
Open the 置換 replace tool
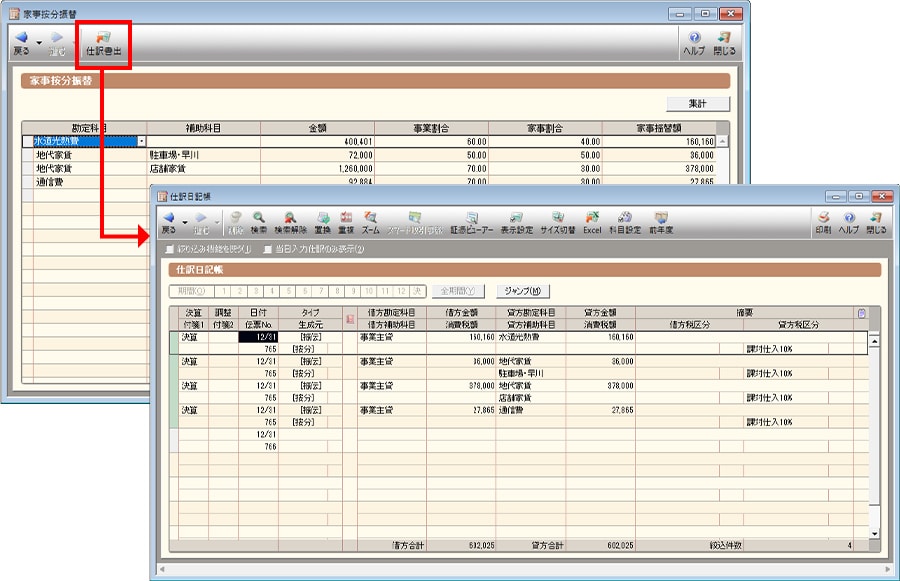pos(323,221)
